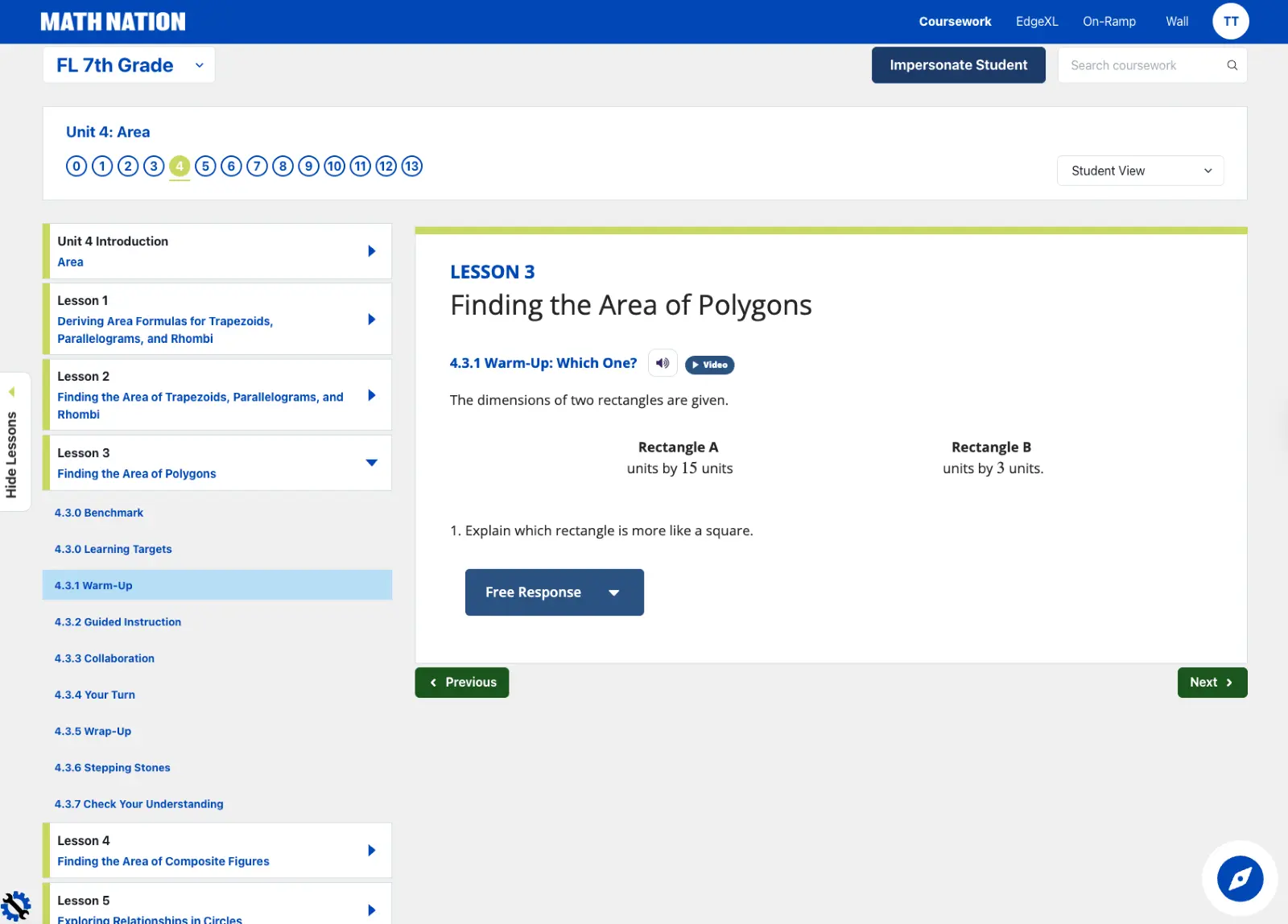Click the Impersonate Student button
The image size is (1288, 924).
(x=958, y=65)
